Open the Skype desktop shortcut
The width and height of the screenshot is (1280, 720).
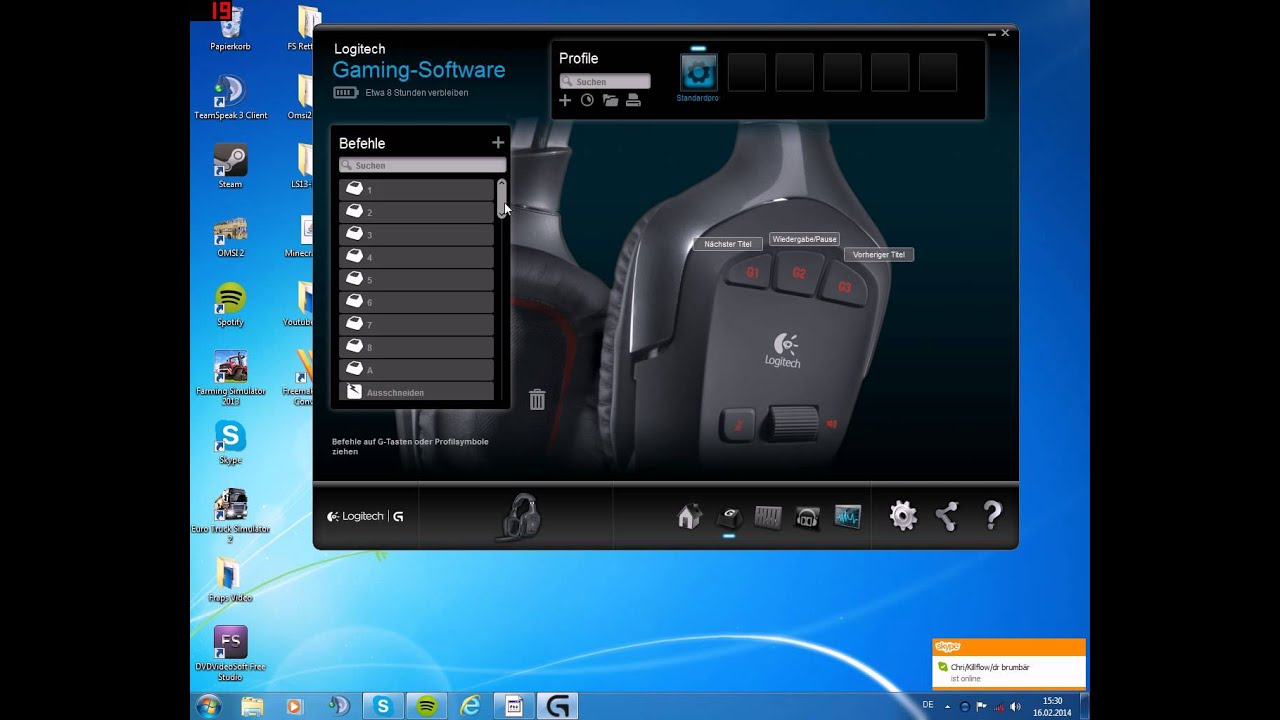pyautogui.click(x=230, y=442)
